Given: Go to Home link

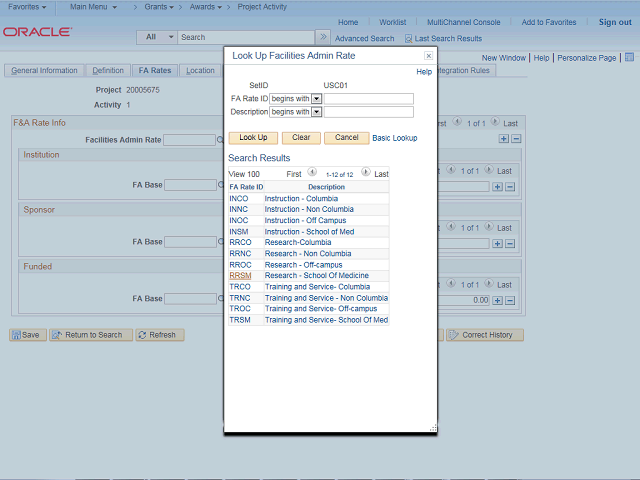Looking at the screenshot, I should [348, 22].
